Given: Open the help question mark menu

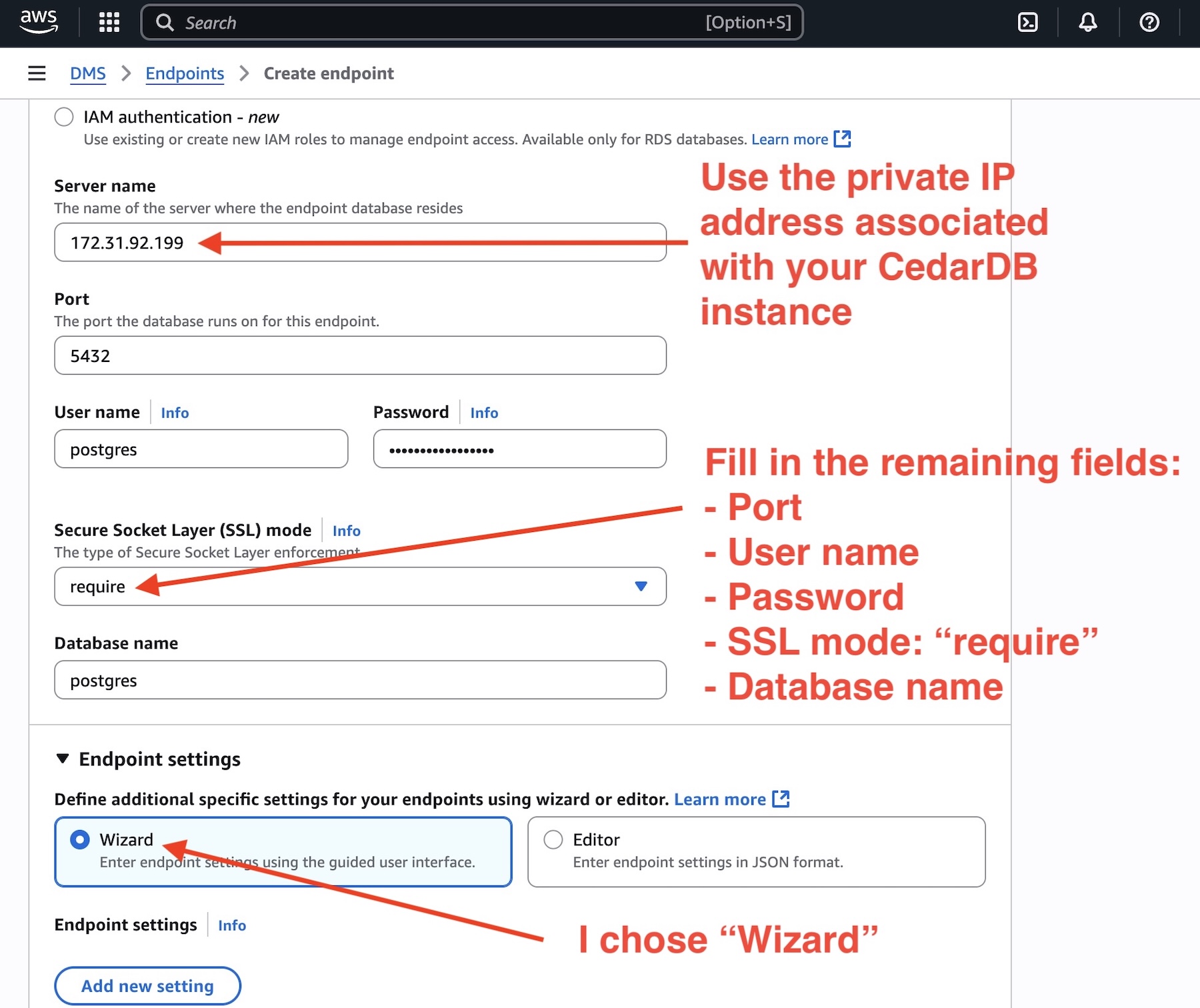Looking at the screenshot, I should [x=1149, y=23].
